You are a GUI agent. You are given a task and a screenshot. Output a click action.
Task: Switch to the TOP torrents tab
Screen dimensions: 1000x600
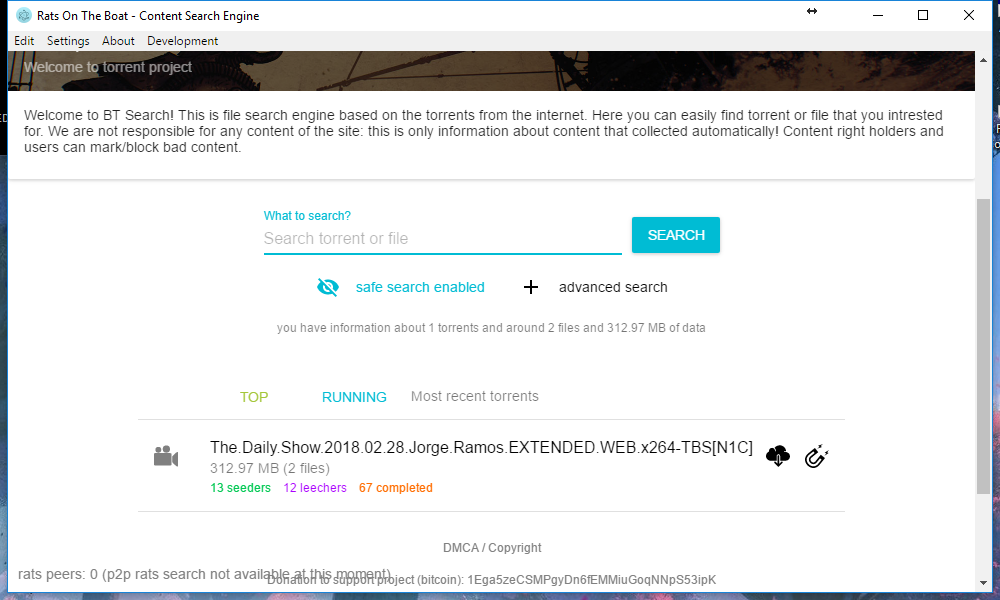[x=254, y=397]
